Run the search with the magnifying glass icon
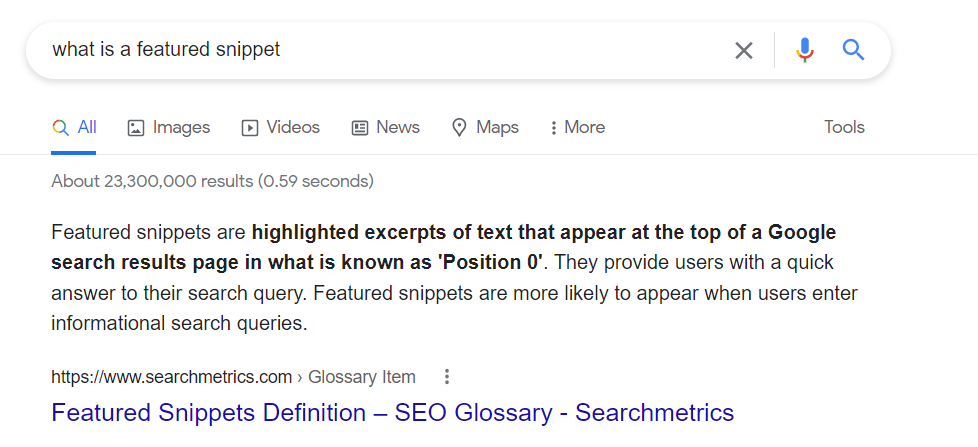 853,49
